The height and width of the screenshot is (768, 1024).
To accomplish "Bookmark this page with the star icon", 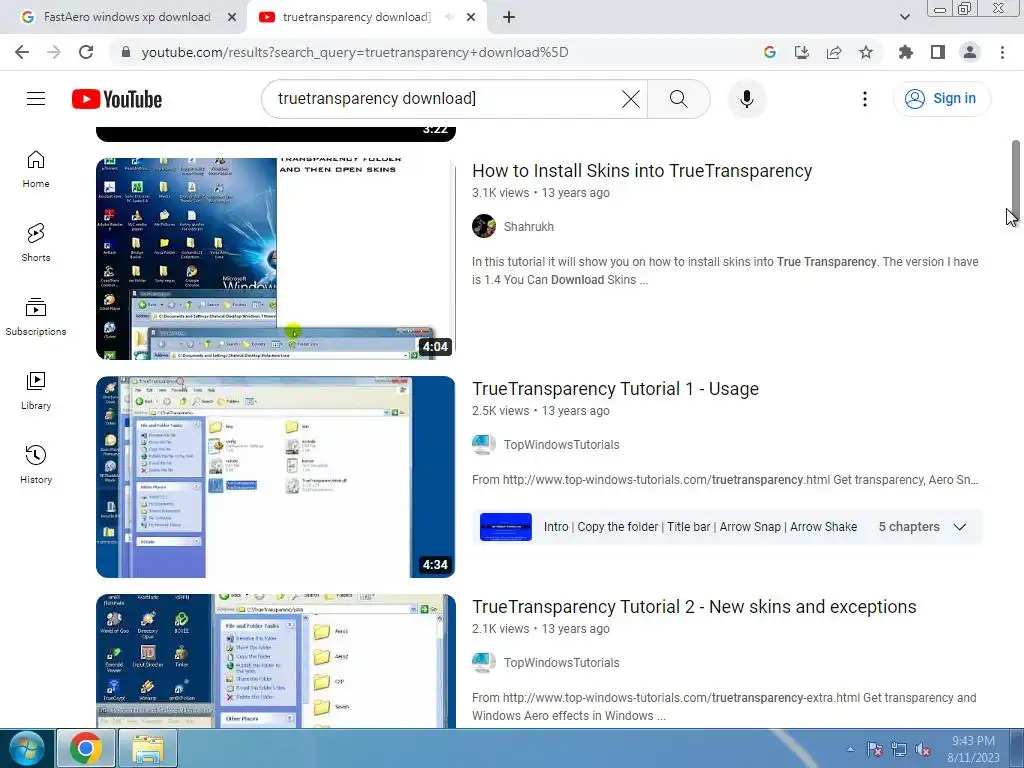I will (x=866, y=52).
